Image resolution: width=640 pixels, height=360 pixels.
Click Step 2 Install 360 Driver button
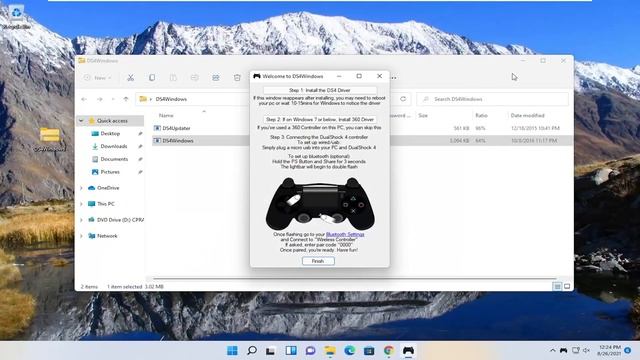point(320,119)
